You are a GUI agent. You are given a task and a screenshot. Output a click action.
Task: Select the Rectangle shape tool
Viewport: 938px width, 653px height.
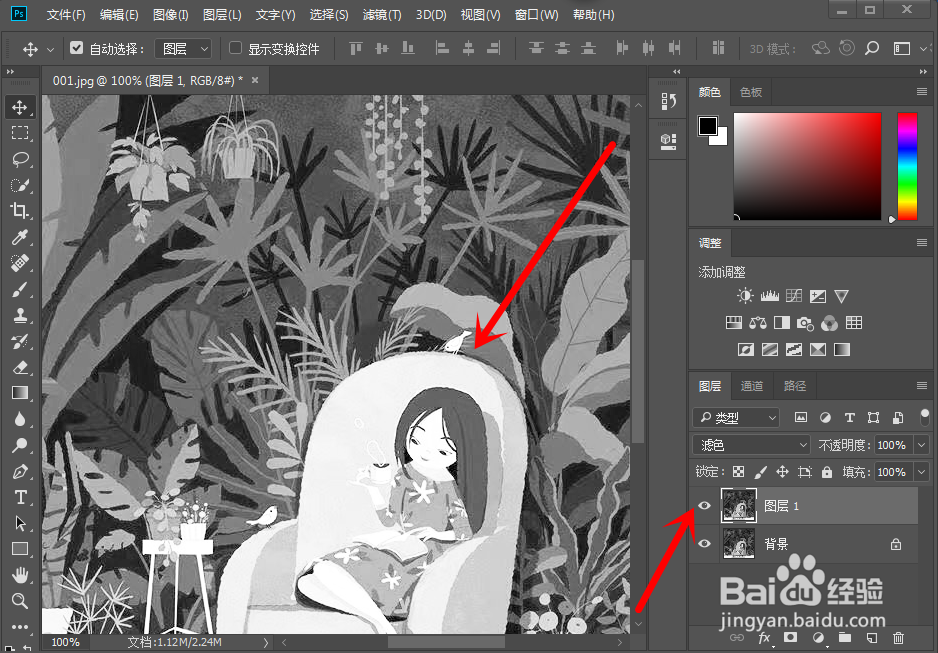click(x=20, y=549)
